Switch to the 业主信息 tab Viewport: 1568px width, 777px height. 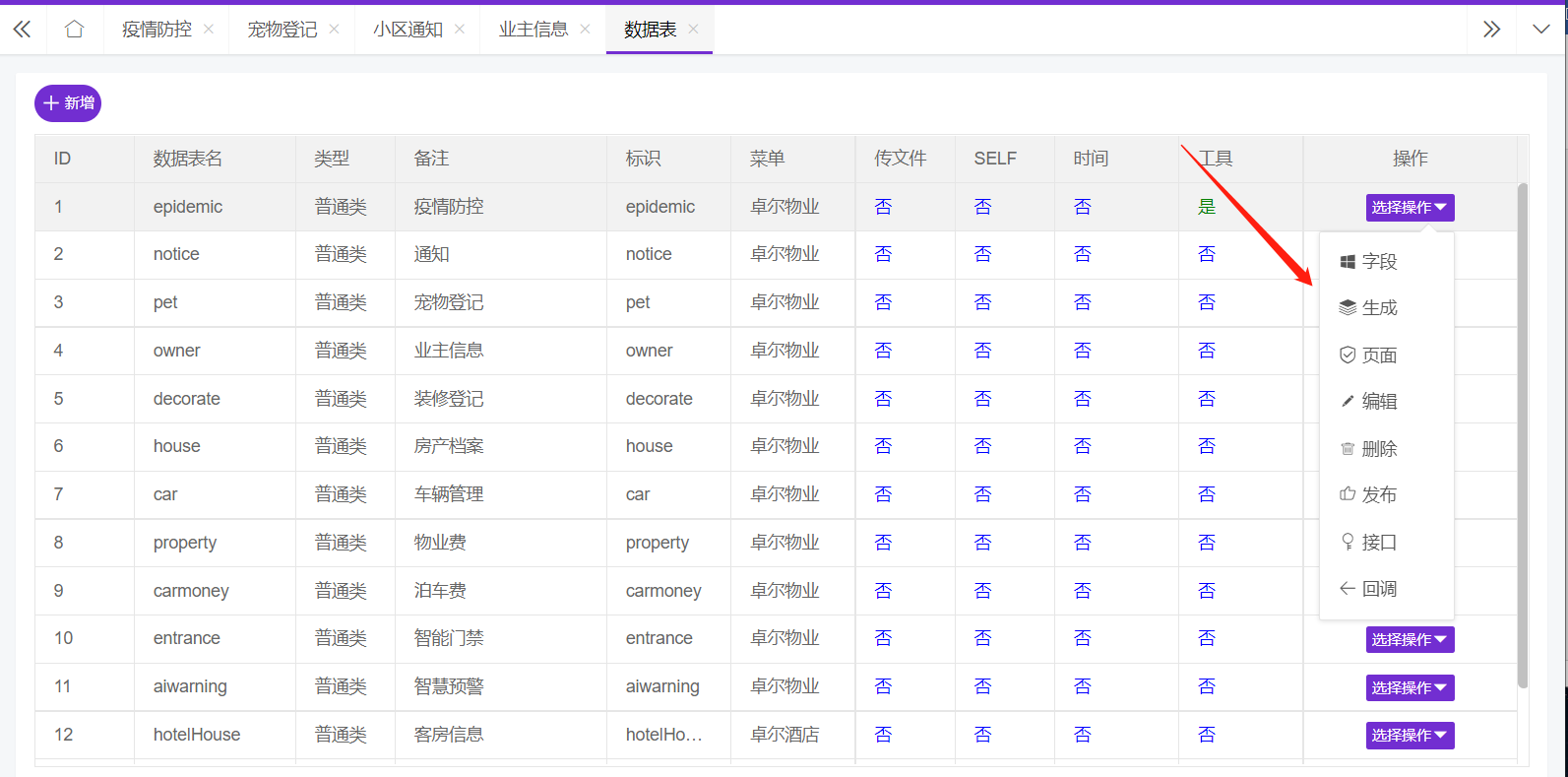click(533, 30)
